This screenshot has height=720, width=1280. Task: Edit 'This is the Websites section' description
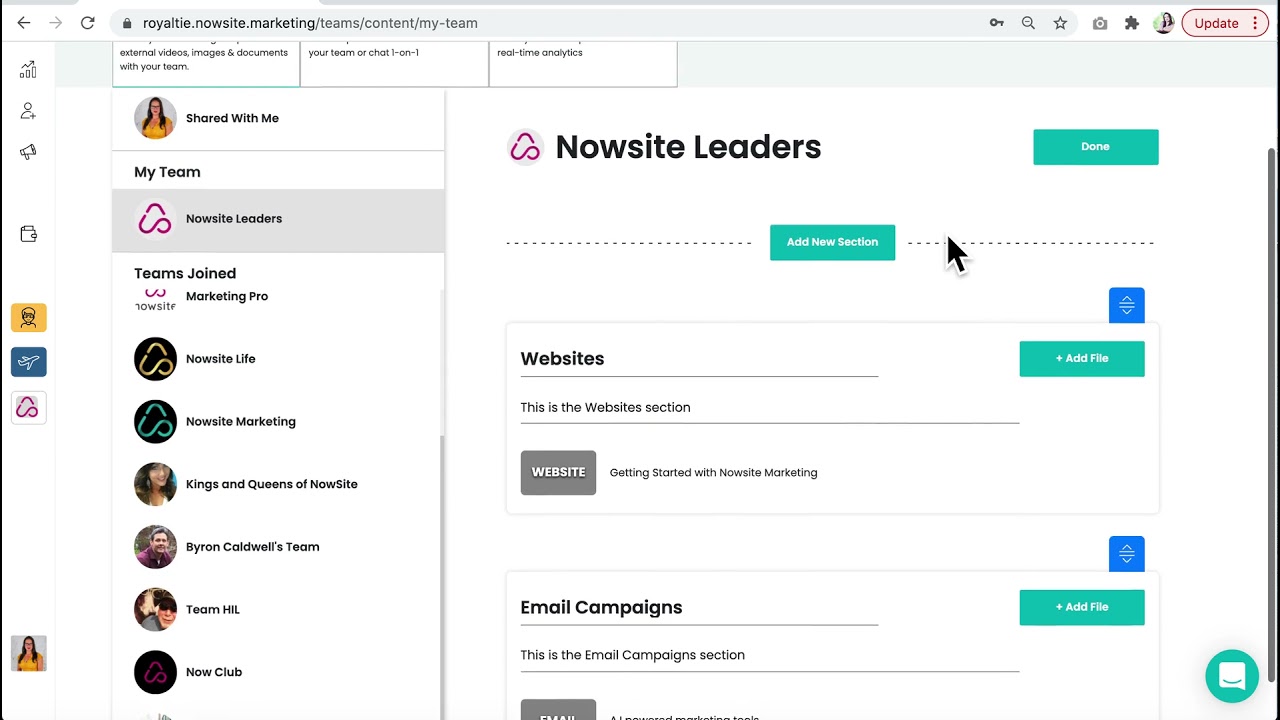point(769,408)
